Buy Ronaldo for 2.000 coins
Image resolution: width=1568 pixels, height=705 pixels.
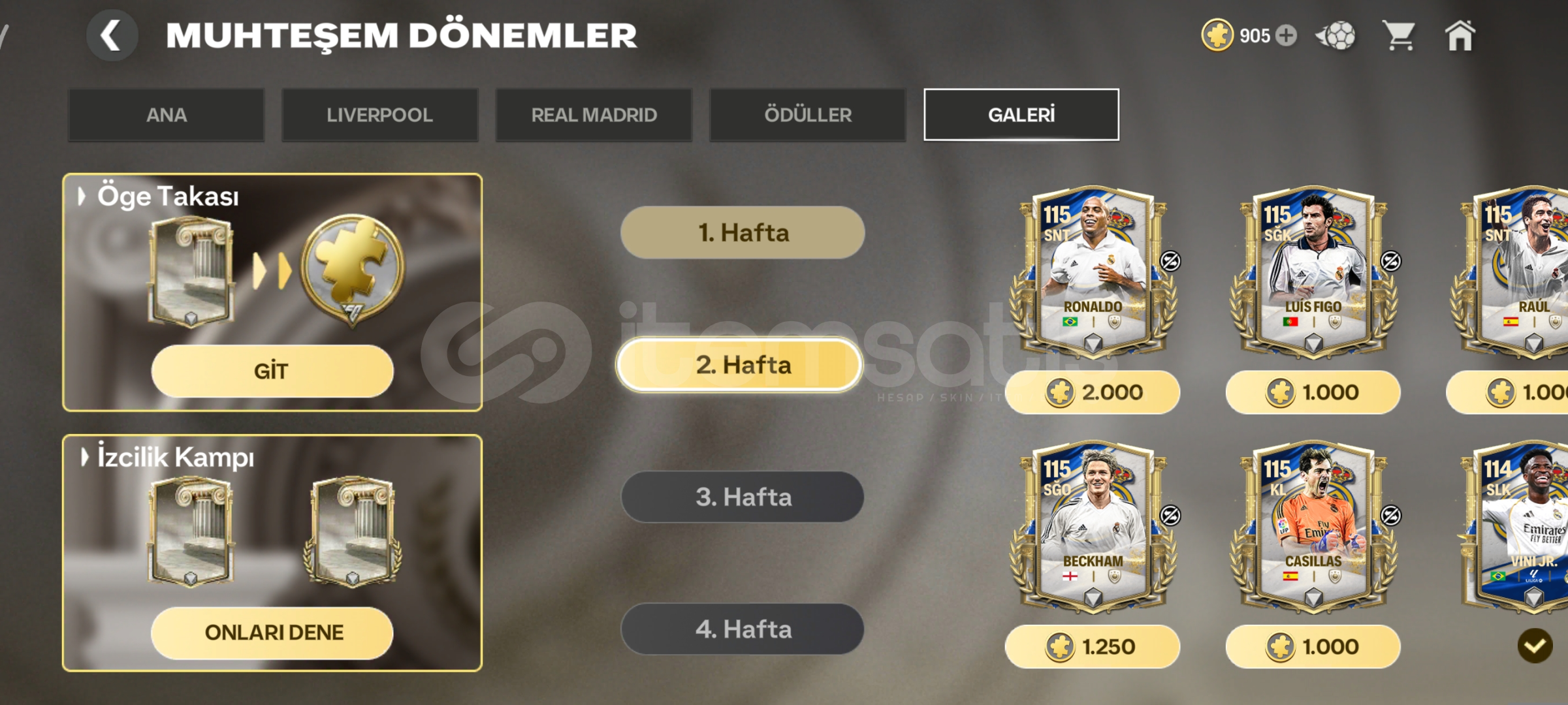click(x=1093, y=392)
